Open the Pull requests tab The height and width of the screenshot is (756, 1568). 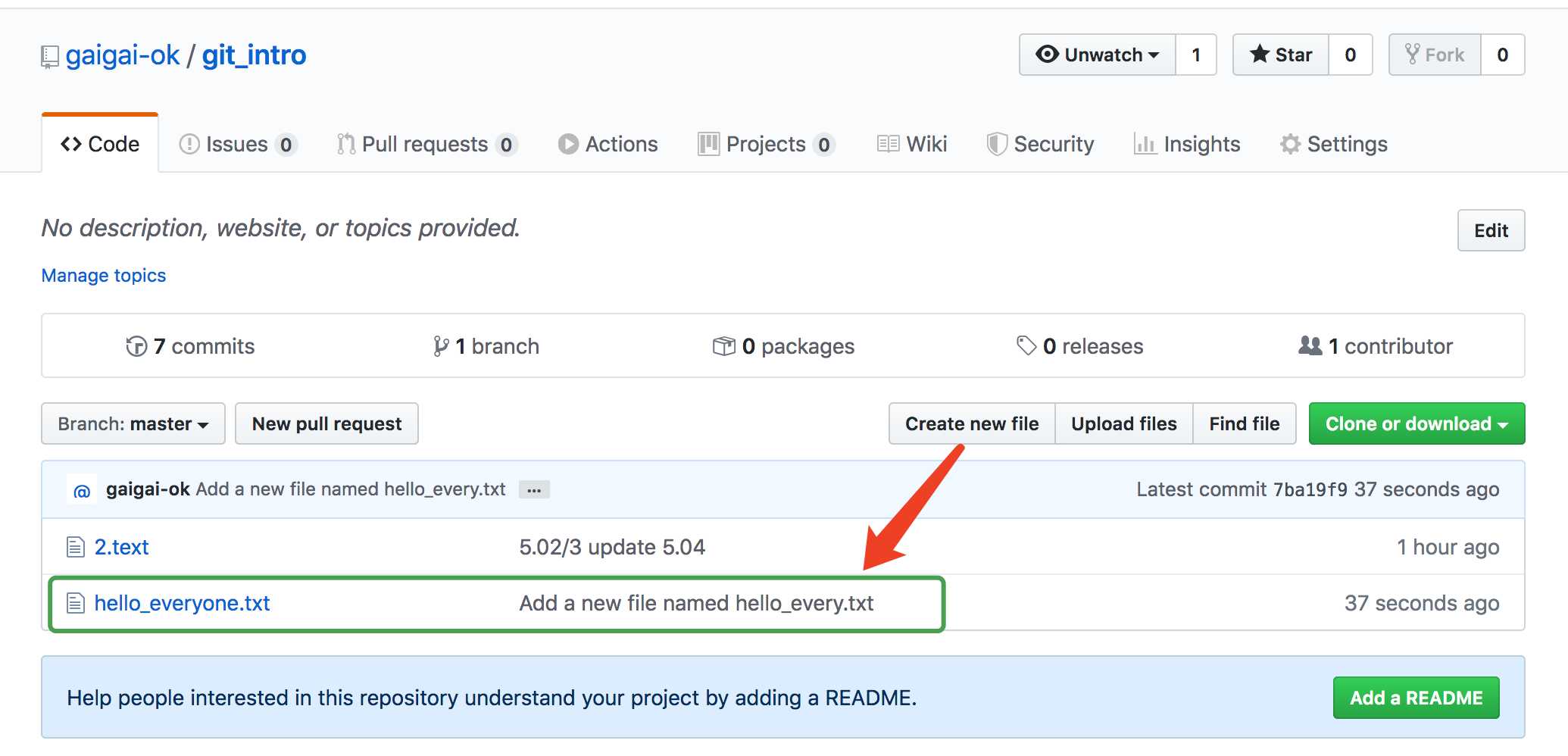pos(426,144)
